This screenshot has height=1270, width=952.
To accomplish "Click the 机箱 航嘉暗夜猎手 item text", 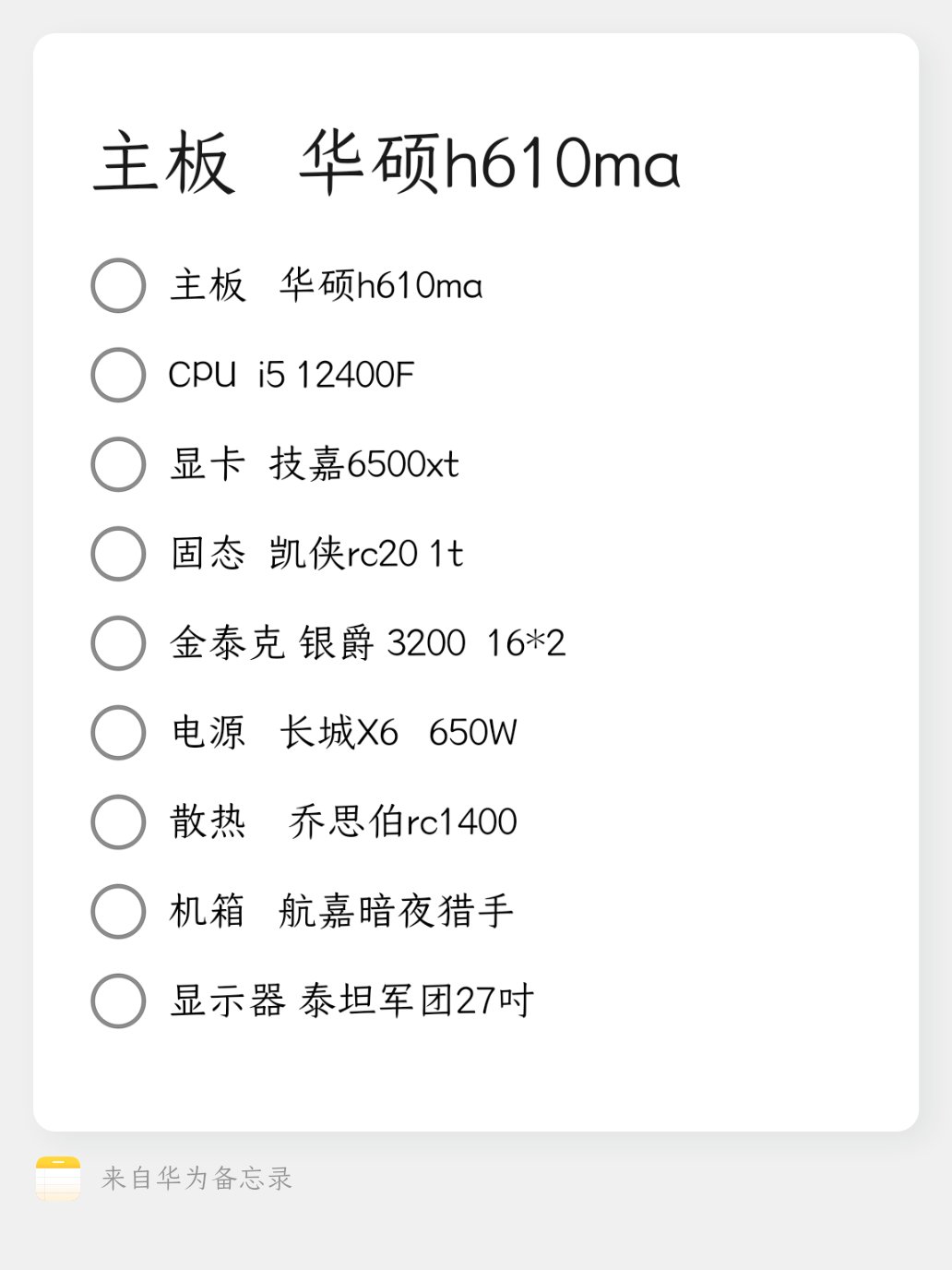I will click(341, 912).
